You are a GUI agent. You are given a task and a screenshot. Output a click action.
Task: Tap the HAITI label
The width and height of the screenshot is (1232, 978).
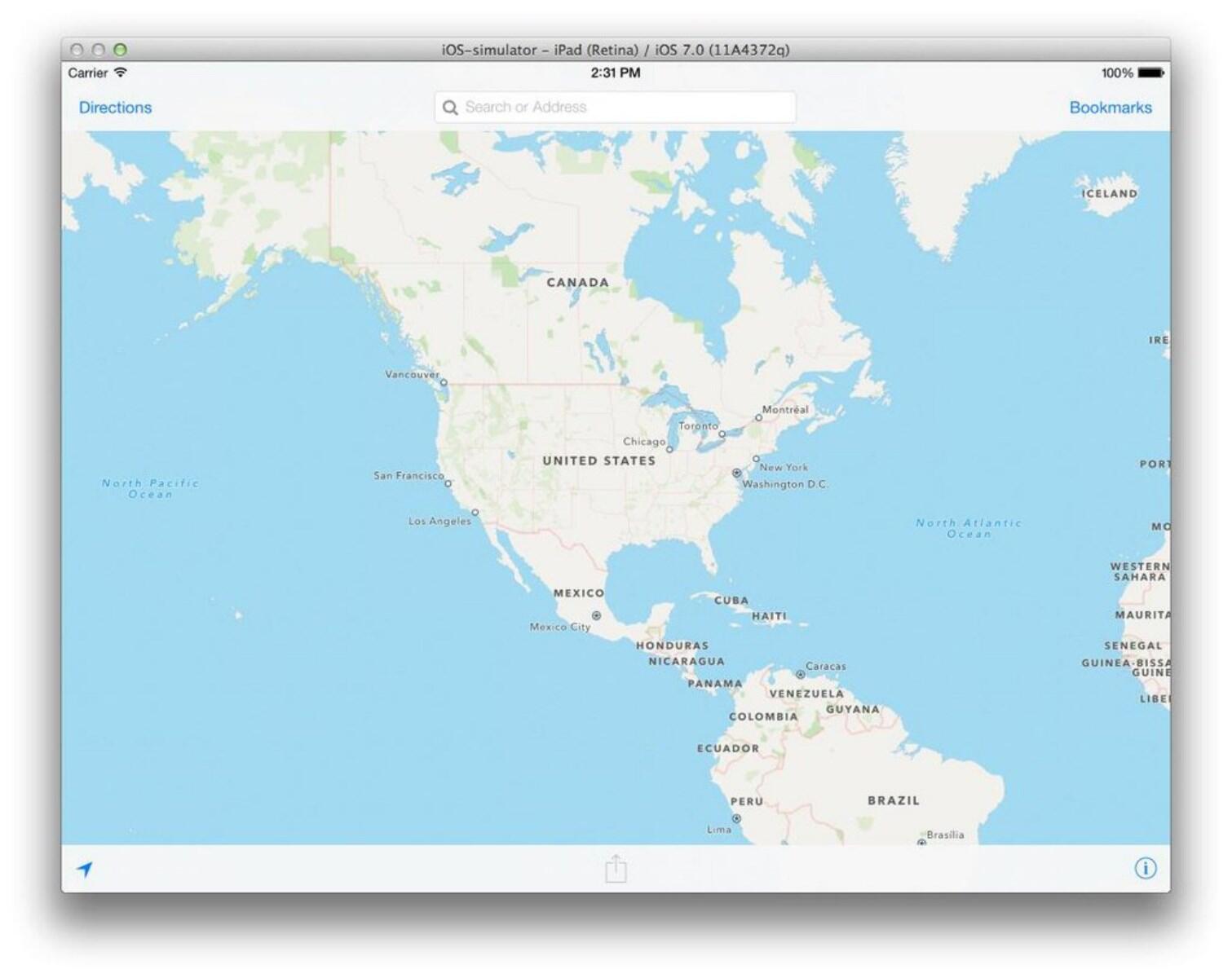coord(770,616)
